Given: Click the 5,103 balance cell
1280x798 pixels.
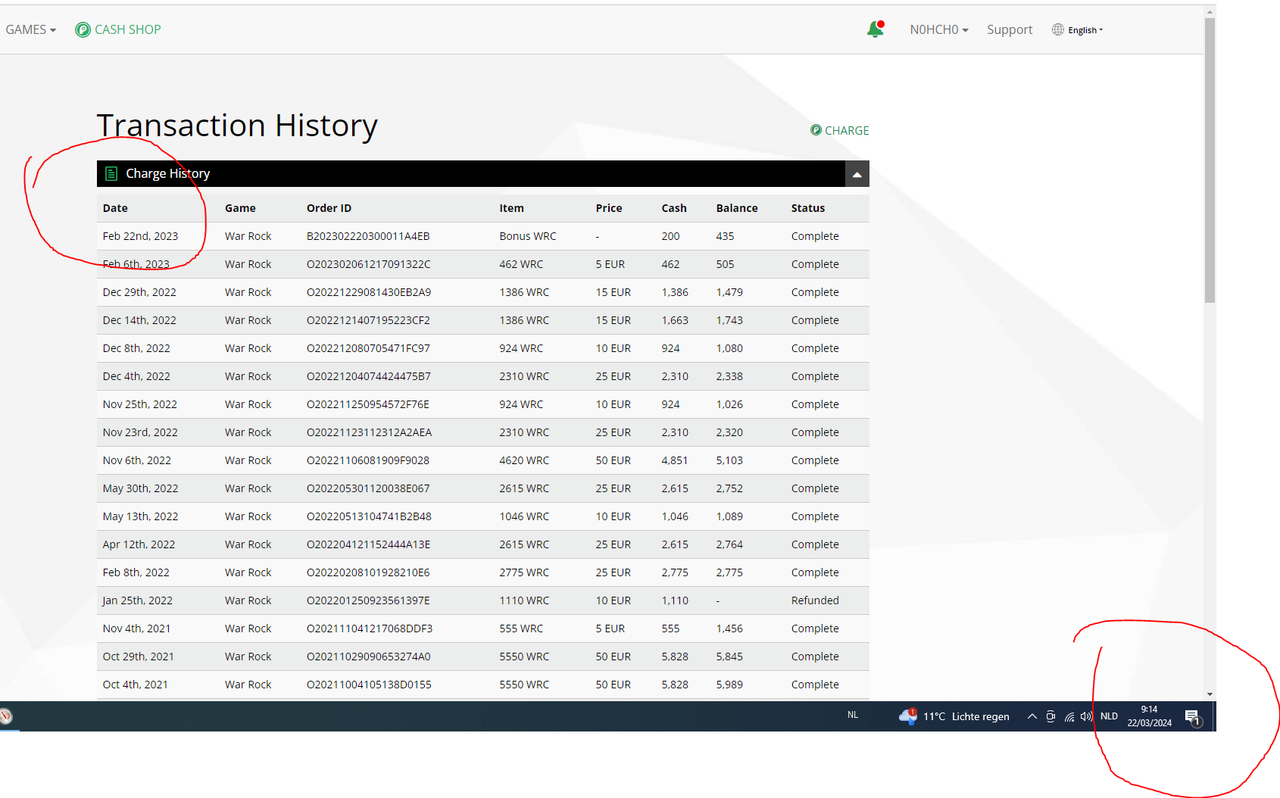Looking at the screenshot, I should pos(729,460).
